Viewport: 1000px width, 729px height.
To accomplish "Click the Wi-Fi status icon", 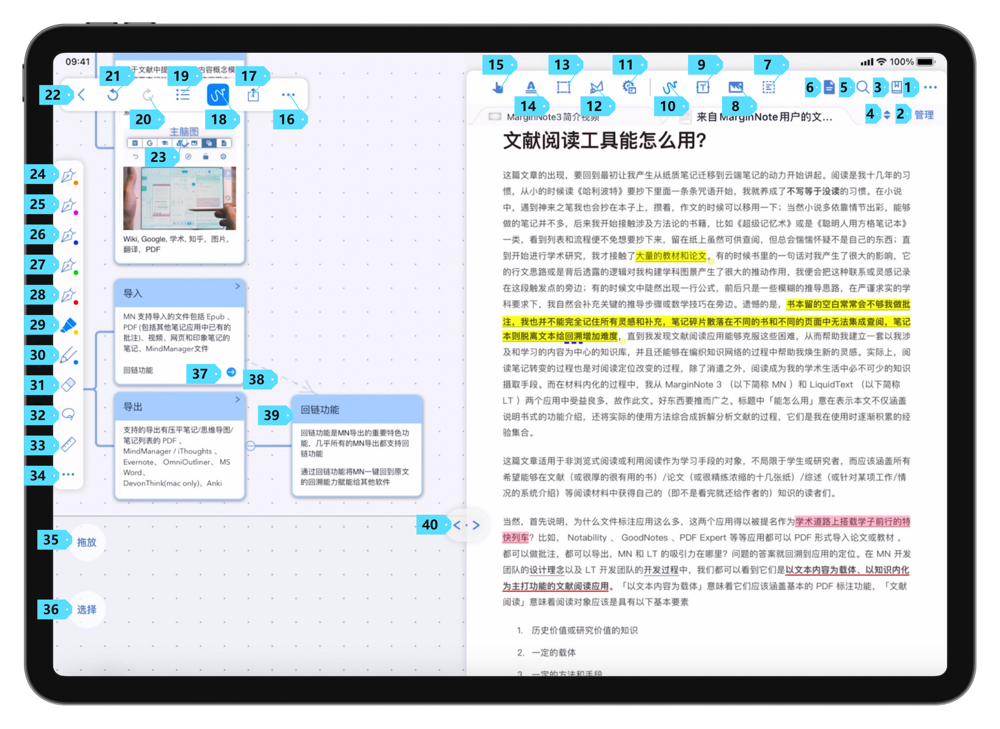I will click(881, 62).
